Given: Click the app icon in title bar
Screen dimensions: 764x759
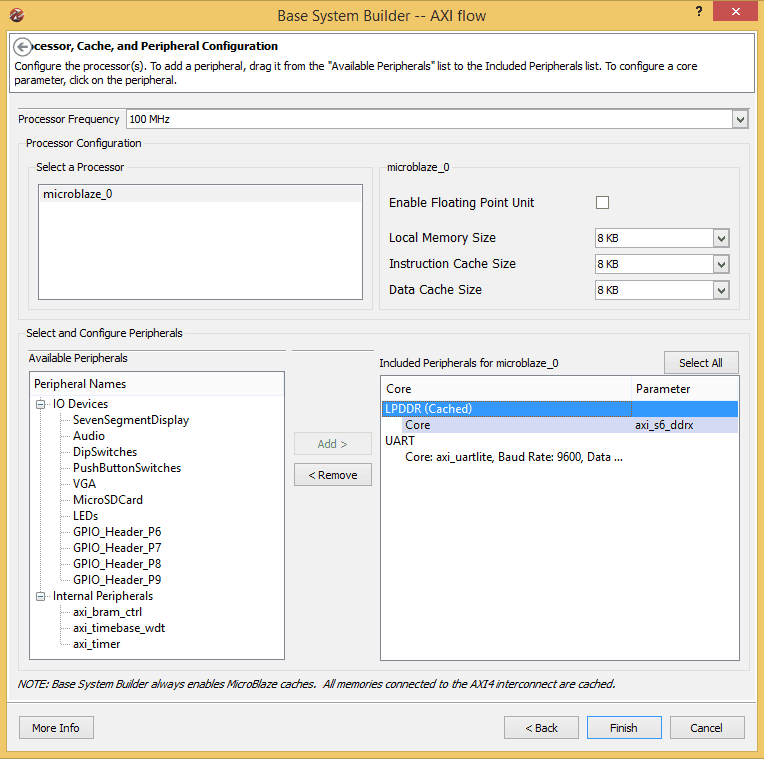Looking at the screenshot, I should click(x=17, y=15).
